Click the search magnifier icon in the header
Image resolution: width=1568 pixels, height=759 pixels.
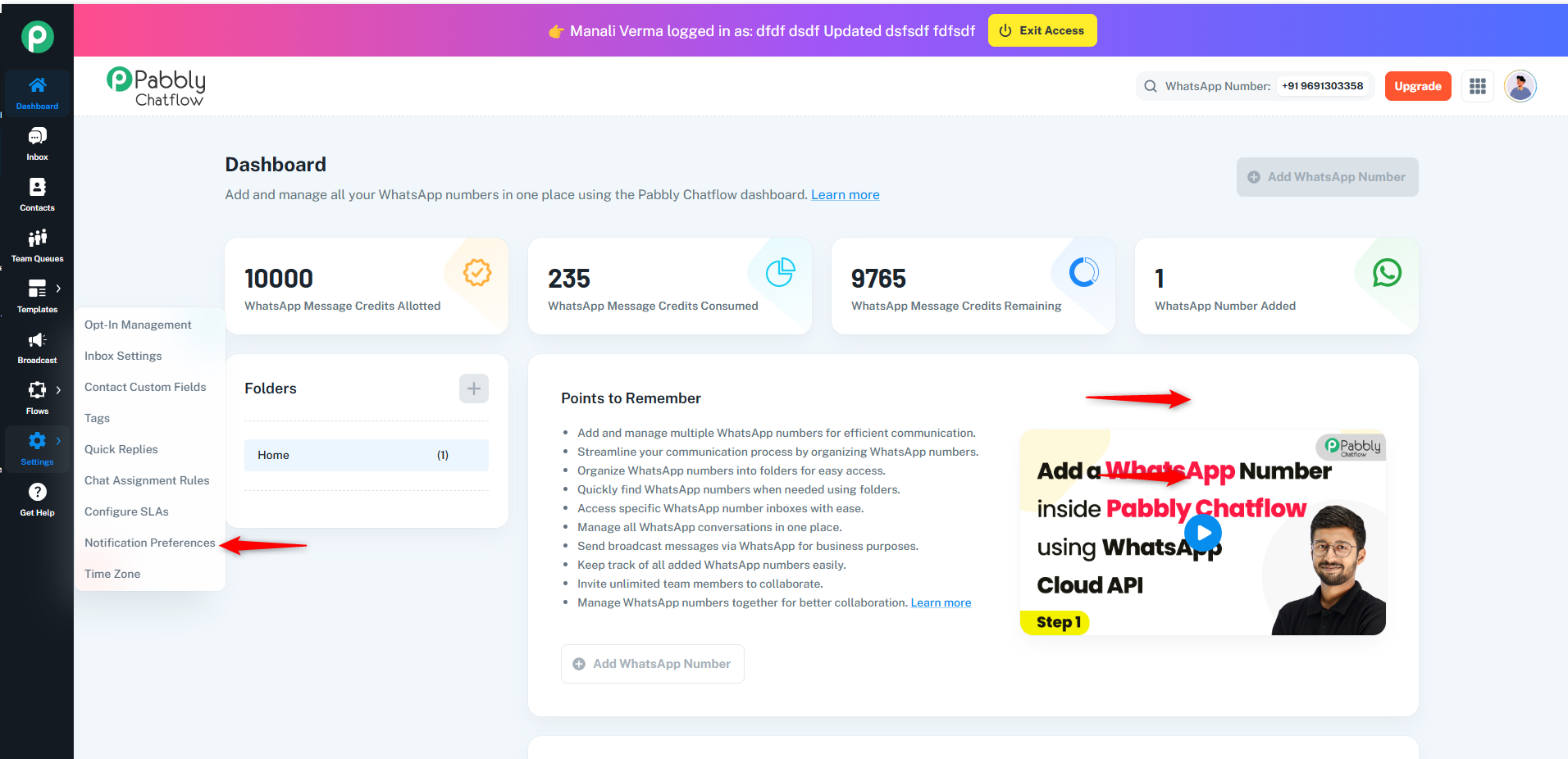pos(1151,86)
